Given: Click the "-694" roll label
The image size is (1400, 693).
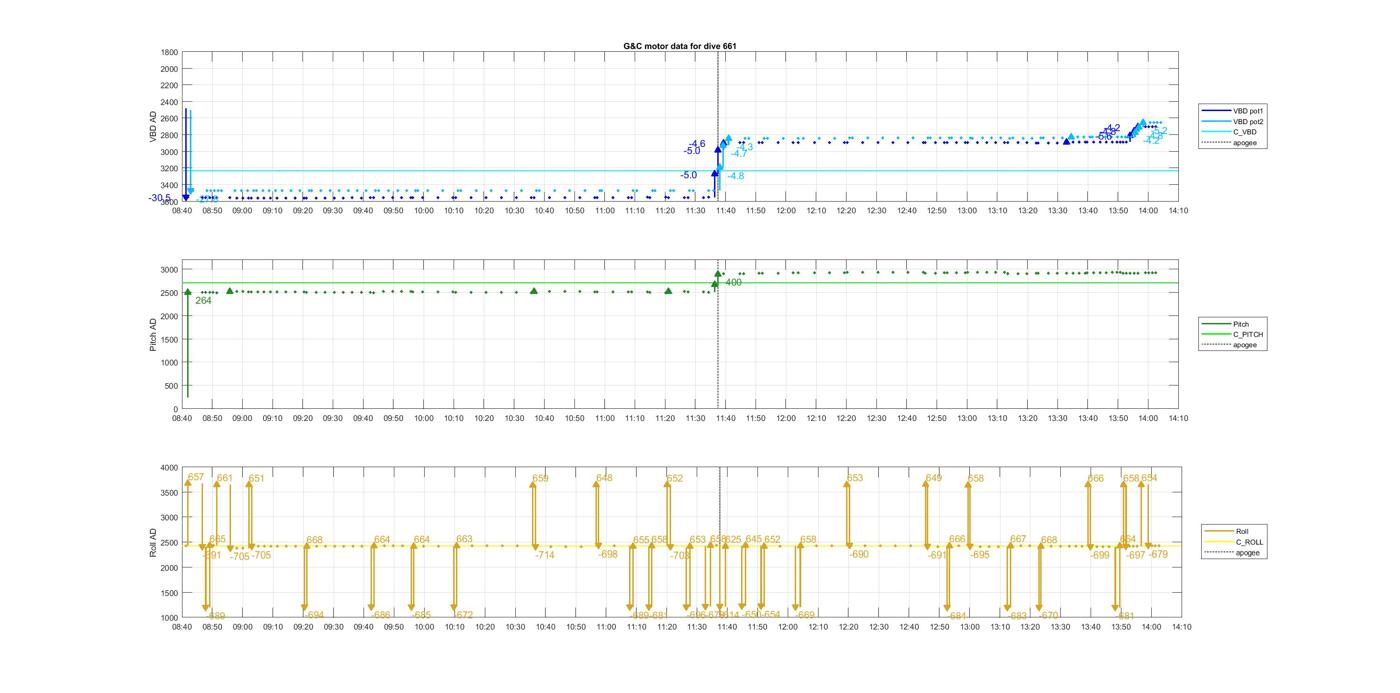Looking at the screenshot, I should pyautogui.click(x=314, y=615).
